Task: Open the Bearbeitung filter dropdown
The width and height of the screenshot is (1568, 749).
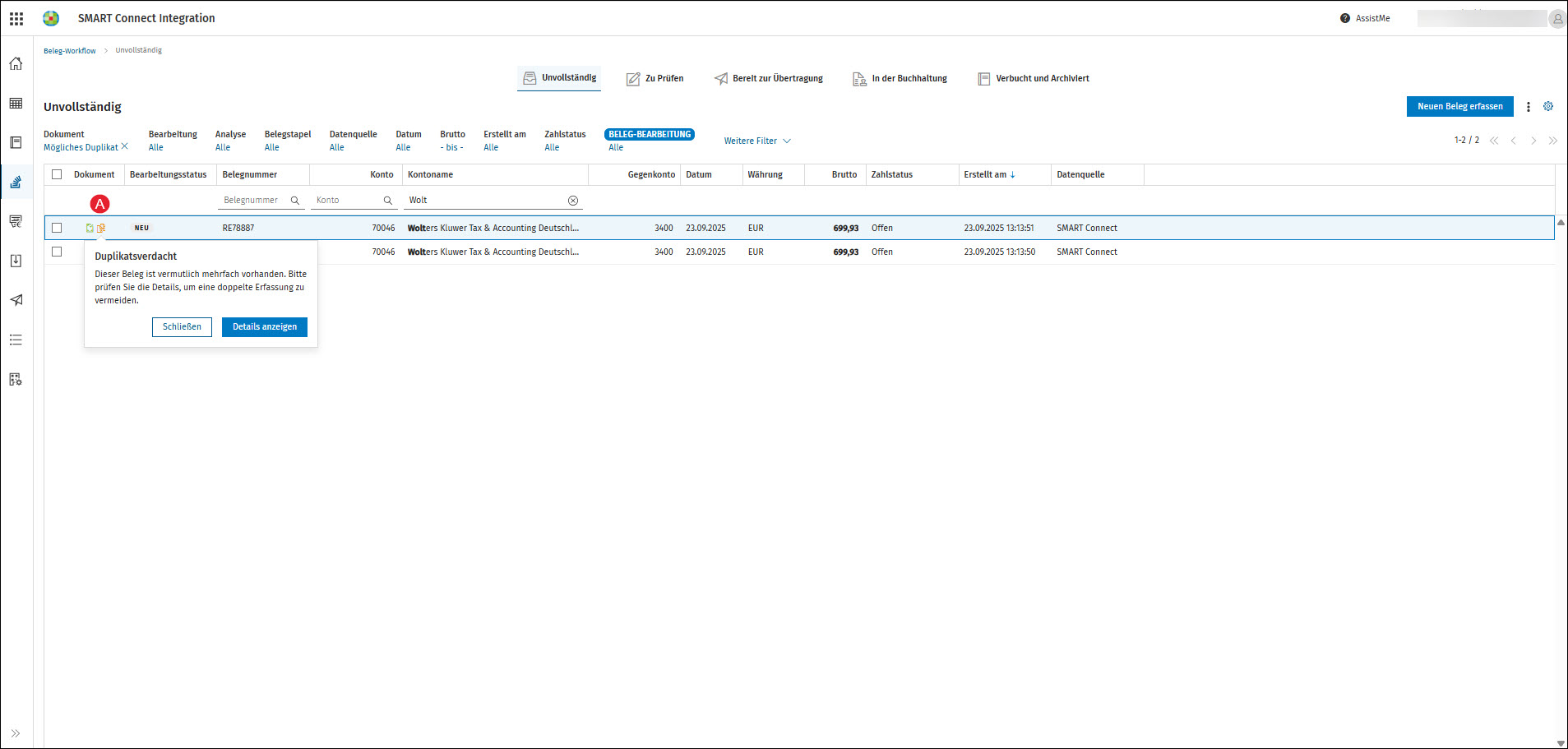Action: pos(173,141)
